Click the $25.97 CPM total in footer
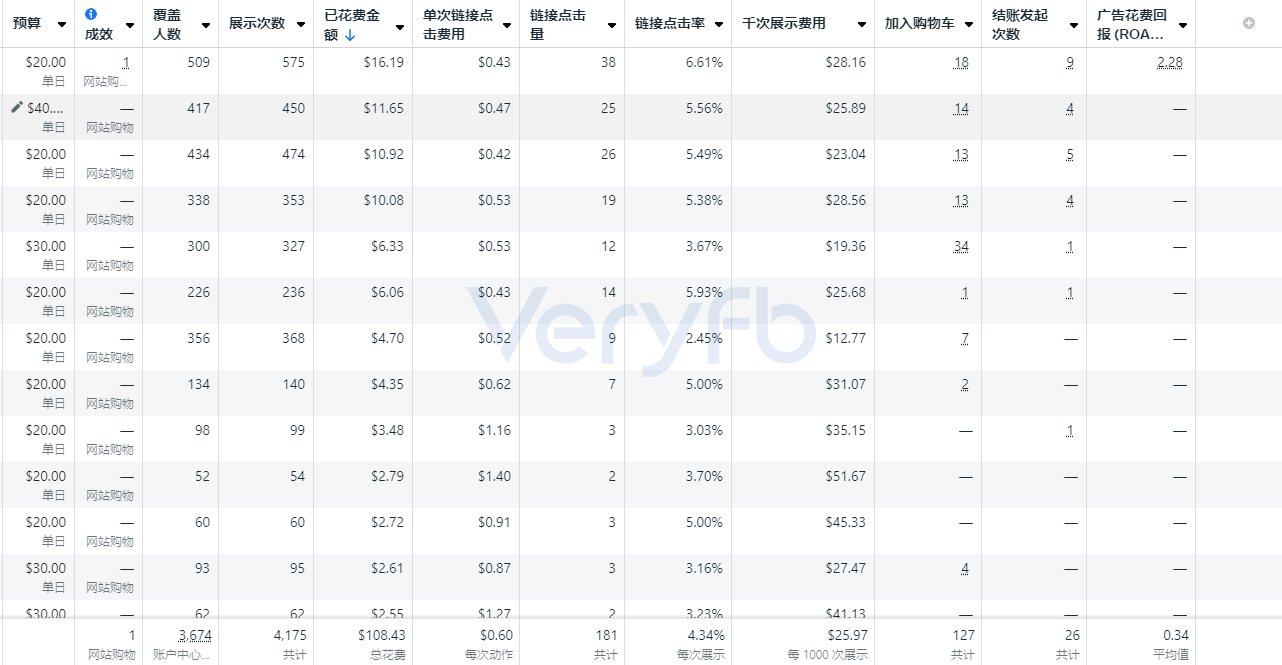Screen dimensions: 1282x665 tap(846, 635)
